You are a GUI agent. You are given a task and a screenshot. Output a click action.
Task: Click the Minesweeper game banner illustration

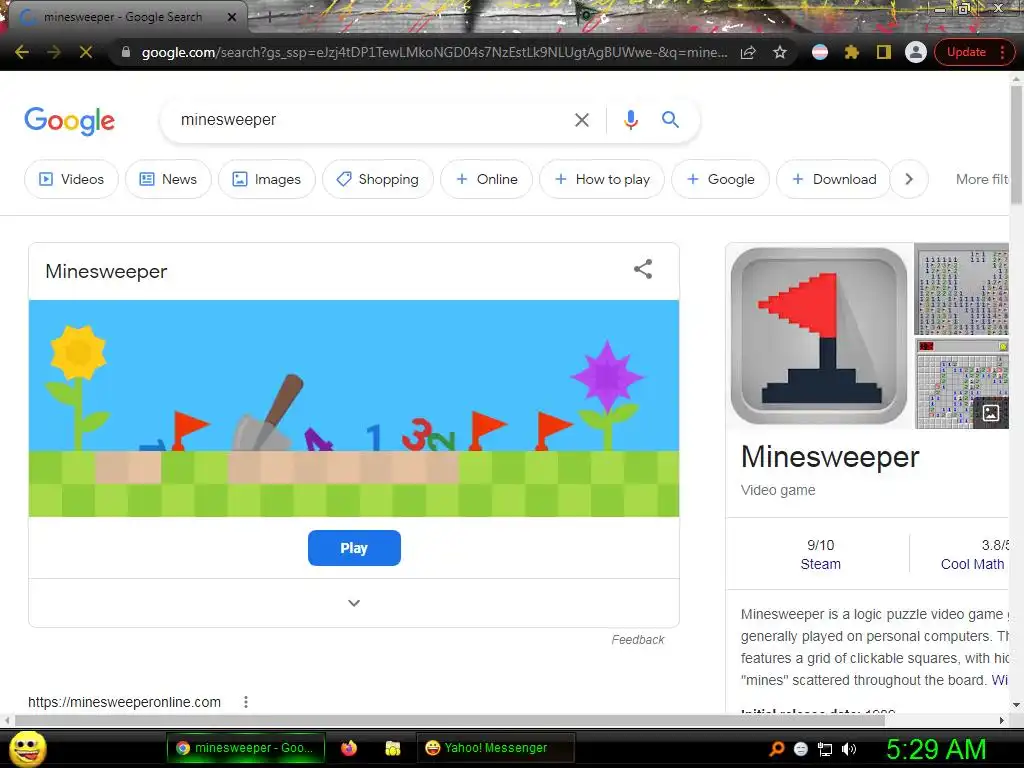pyautogui.click(x=354, y=408)
